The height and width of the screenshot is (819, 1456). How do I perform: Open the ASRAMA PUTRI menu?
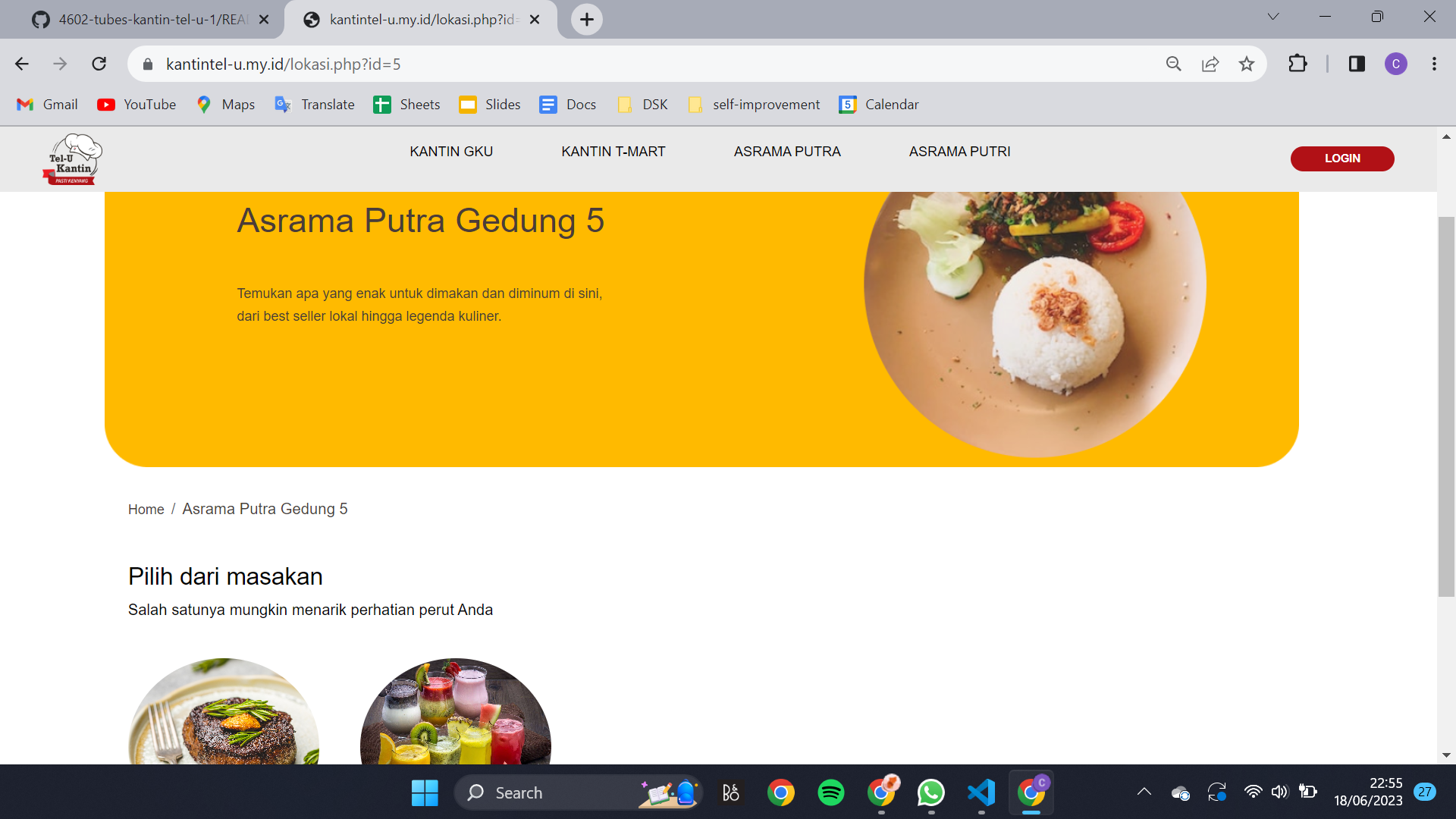[x=960, y=152]
